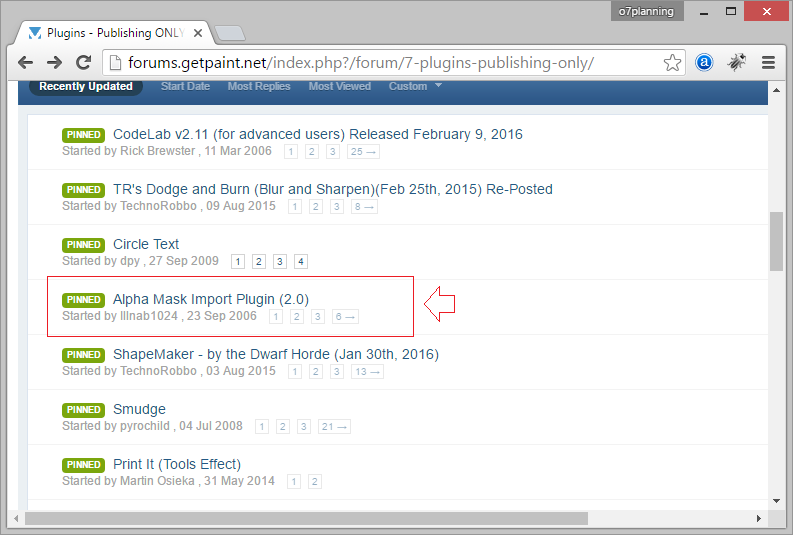Go to page 1 of Circle Text
This screenshot has height=535, width=793.
click(x=238, y=261)
